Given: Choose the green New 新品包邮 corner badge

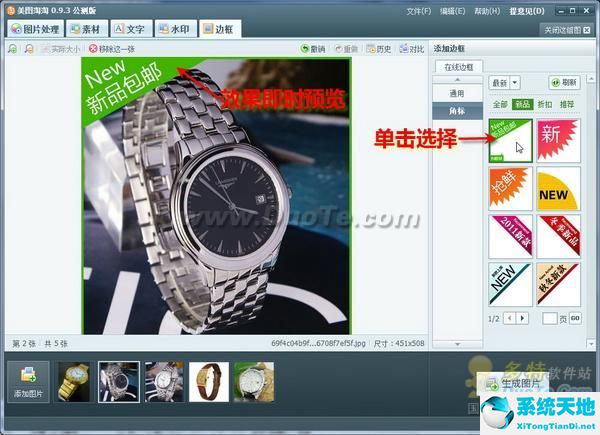Looking at the screenshot, I should [510, 140].
